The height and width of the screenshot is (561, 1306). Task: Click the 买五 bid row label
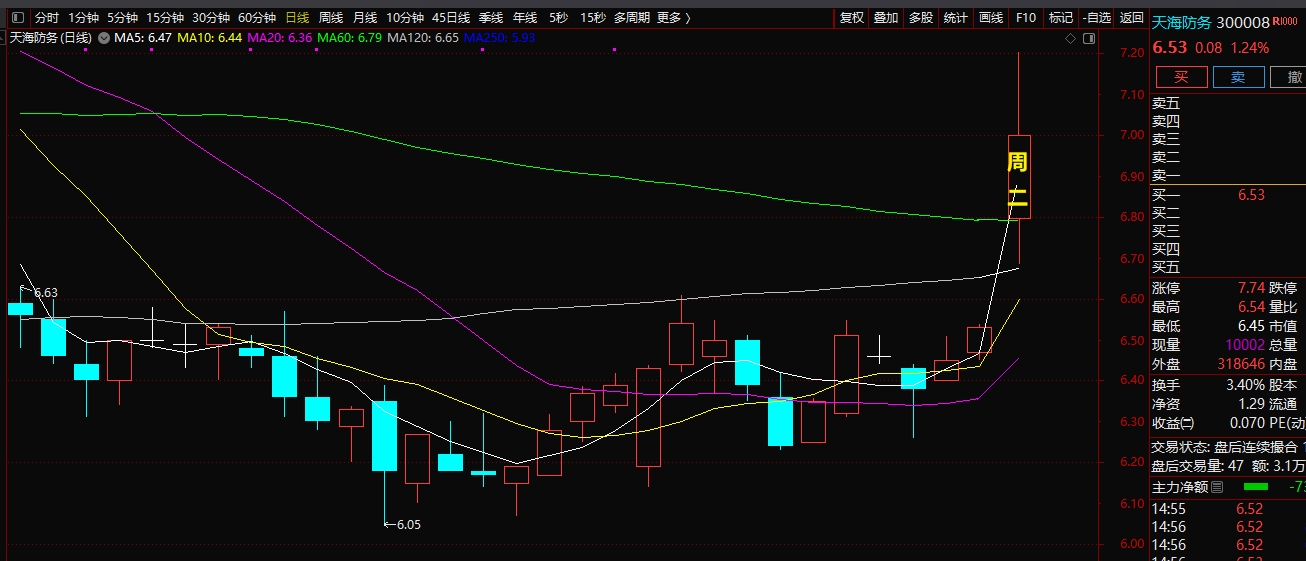[x=1166, y=267]
